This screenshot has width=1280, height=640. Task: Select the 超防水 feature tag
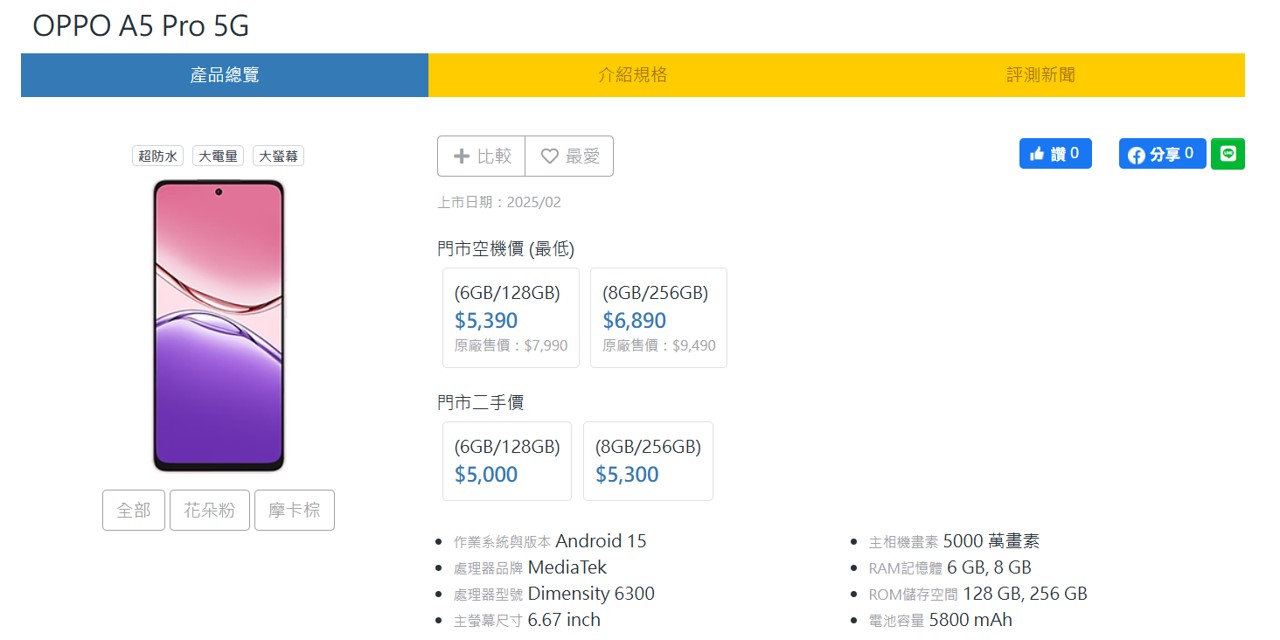click(x=158, y=156)
